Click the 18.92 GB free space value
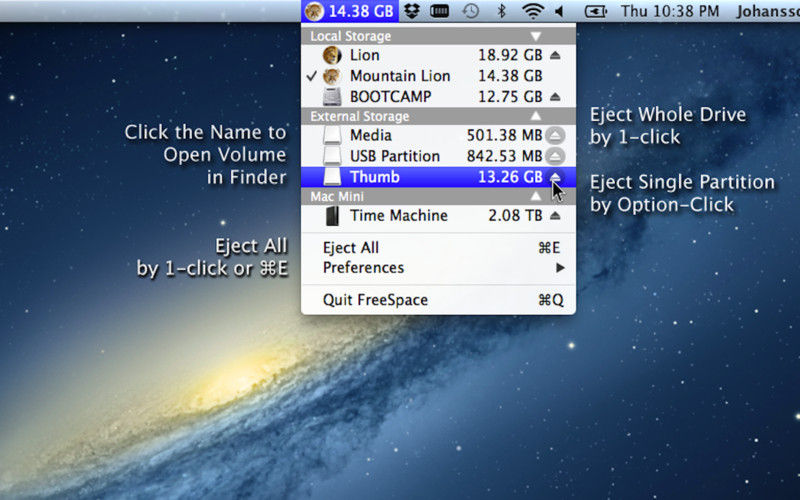This screenshot has width=800, height=500. coord(510,55)
